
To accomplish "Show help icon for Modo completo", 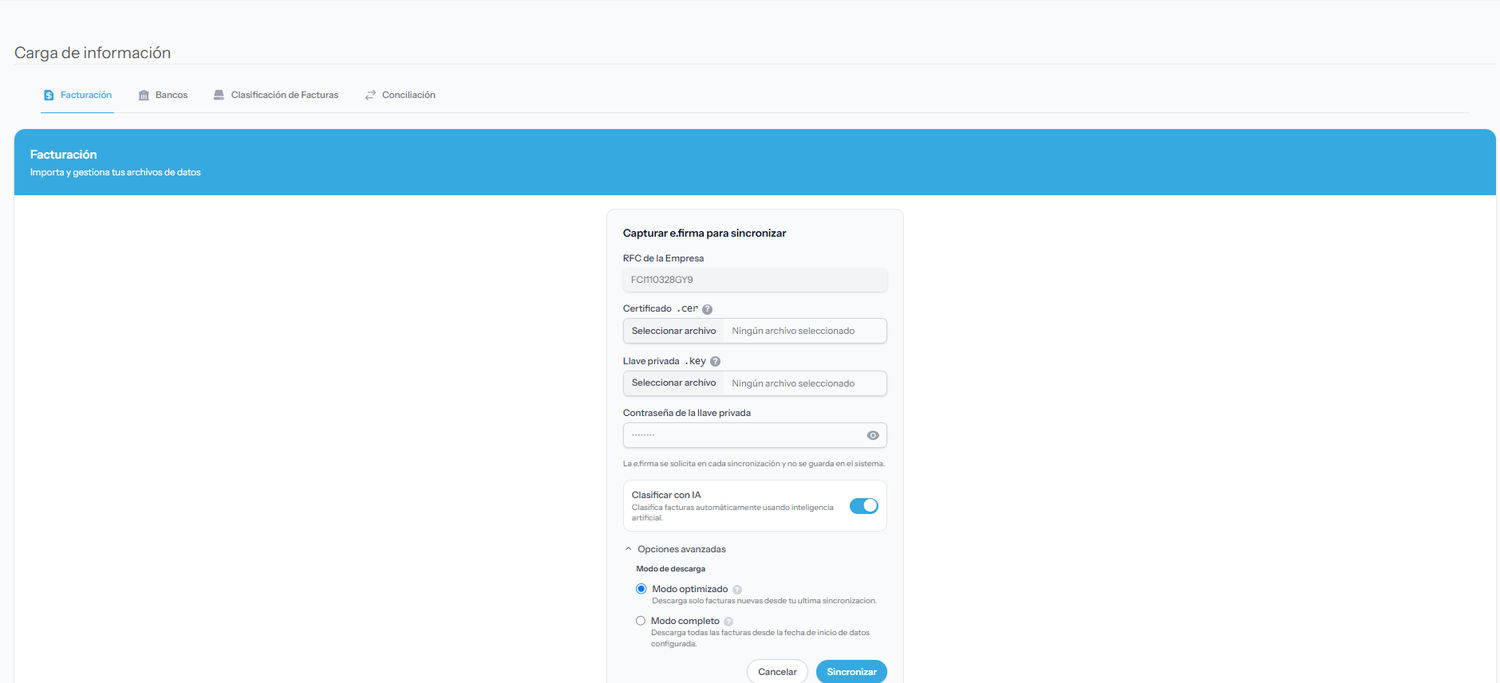I will click(728, 622).
